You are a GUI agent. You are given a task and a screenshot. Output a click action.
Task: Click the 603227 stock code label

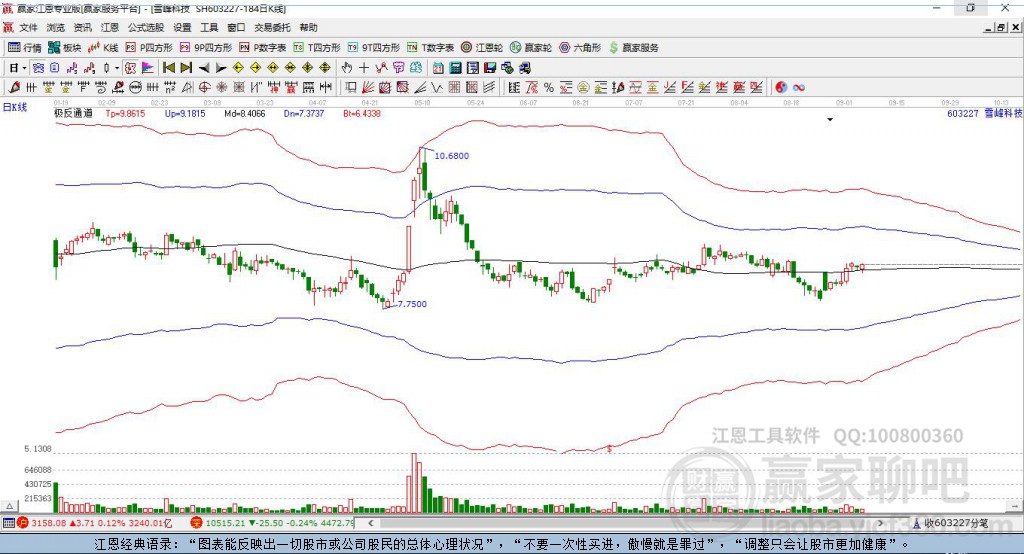pos(963,113)
